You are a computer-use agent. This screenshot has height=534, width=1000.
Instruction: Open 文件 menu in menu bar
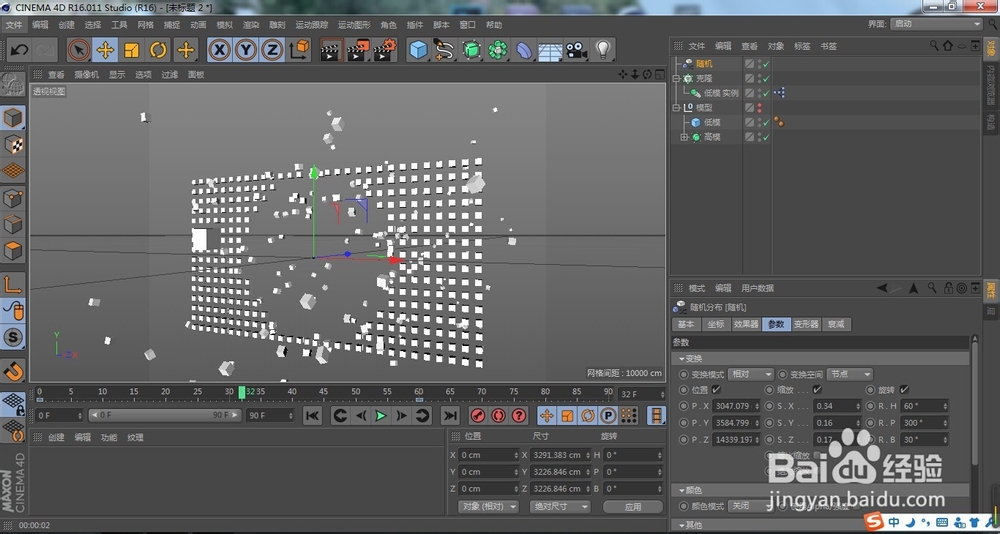[x=14, y=25]
